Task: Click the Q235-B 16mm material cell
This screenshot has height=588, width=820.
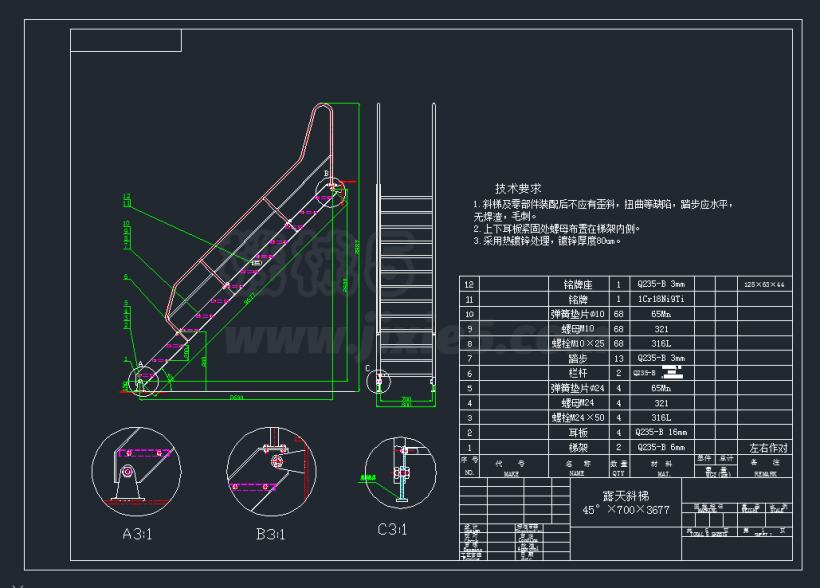Action: pos(661,432)
